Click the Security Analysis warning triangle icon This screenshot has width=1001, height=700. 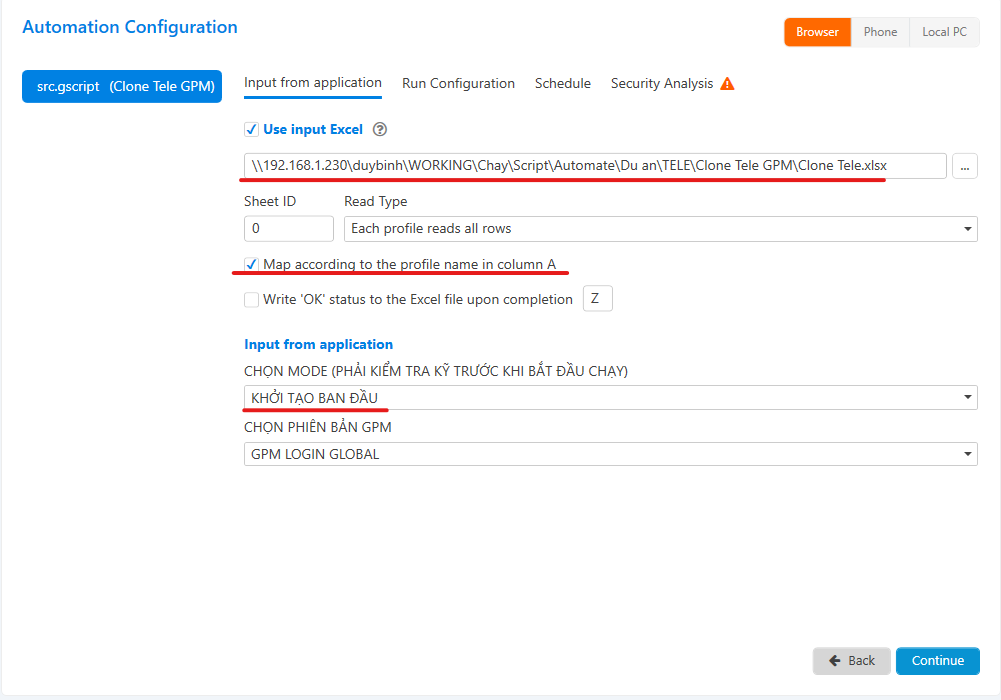point(727,84)
